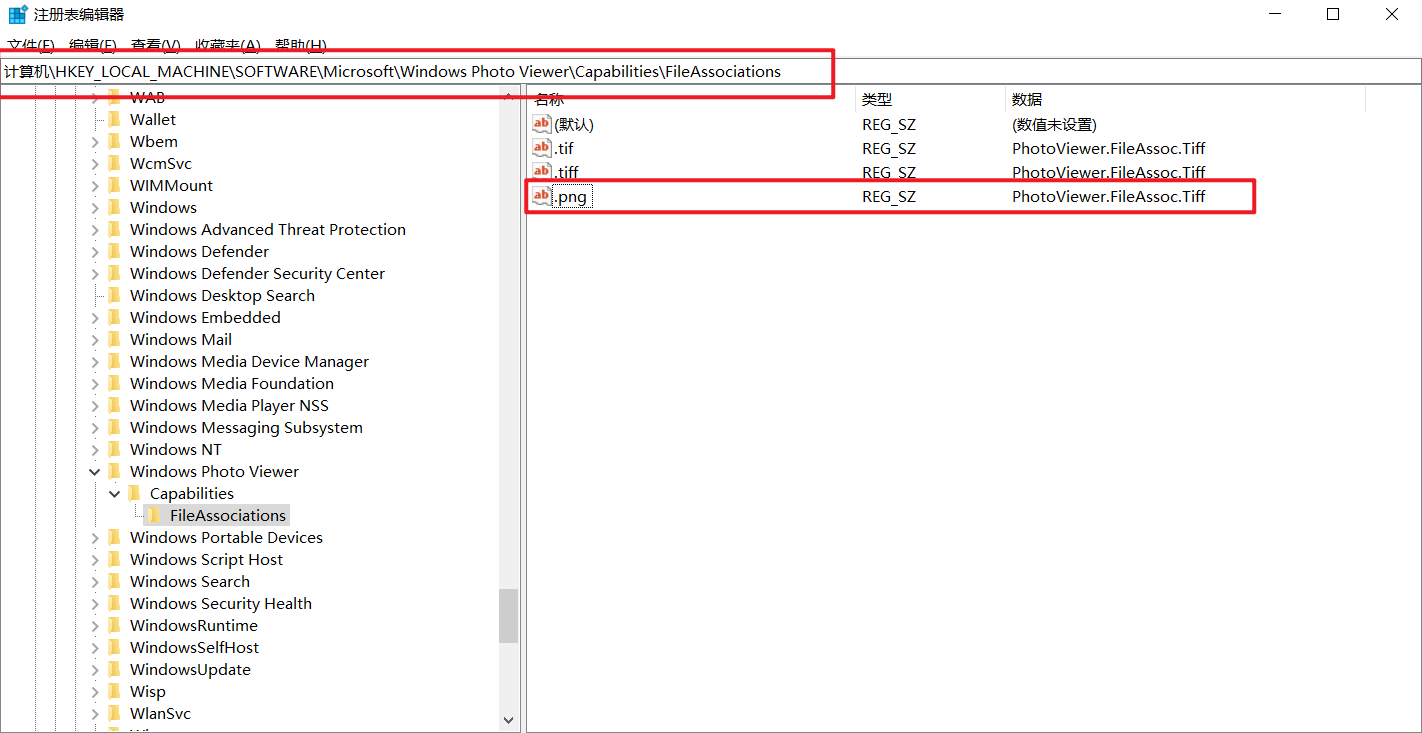Click PhotoViewer.FileAssoc.Tiff data in .png row
Screen dimensions: 1422x733
pos(1109,196)
